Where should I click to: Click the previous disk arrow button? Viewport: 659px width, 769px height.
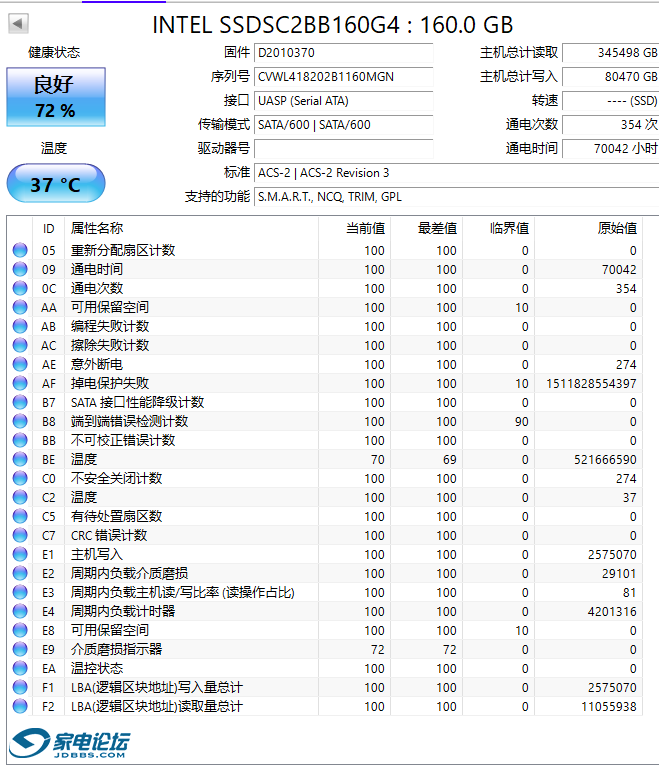click(x=18, y=23)
